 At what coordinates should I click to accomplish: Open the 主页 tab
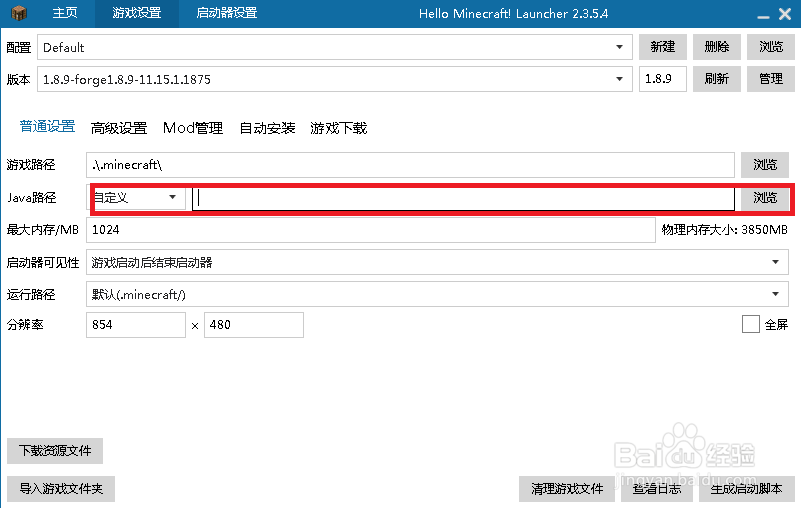(65, 13)
